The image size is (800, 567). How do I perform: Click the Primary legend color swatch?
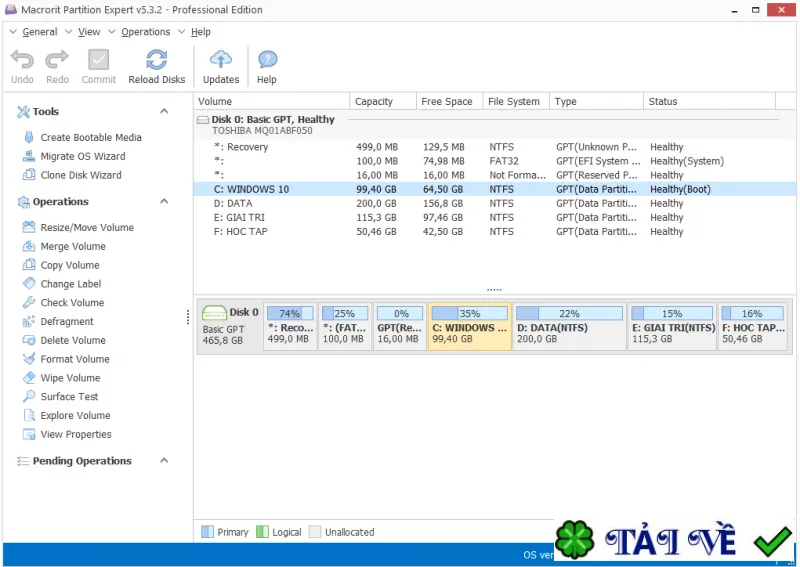point(207,532)
